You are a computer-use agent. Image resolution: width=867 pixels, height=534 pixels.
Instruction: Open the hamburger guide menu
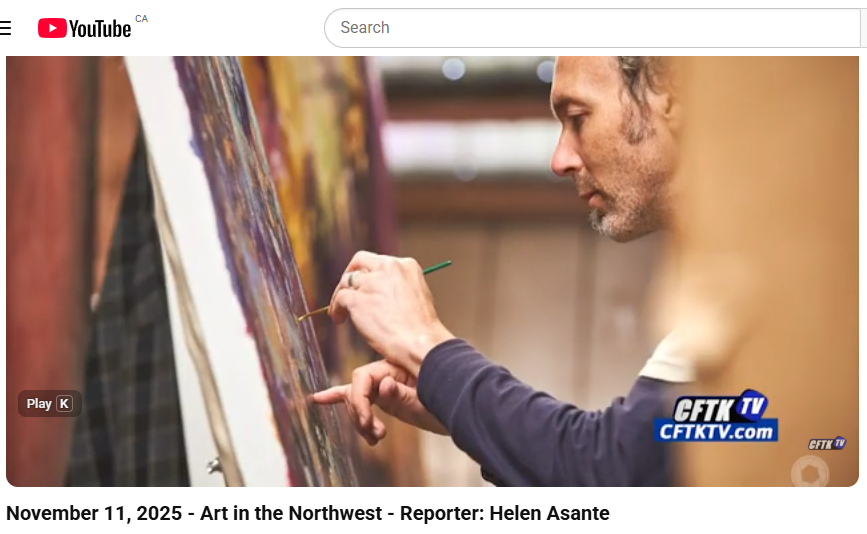tap(6, 28)
